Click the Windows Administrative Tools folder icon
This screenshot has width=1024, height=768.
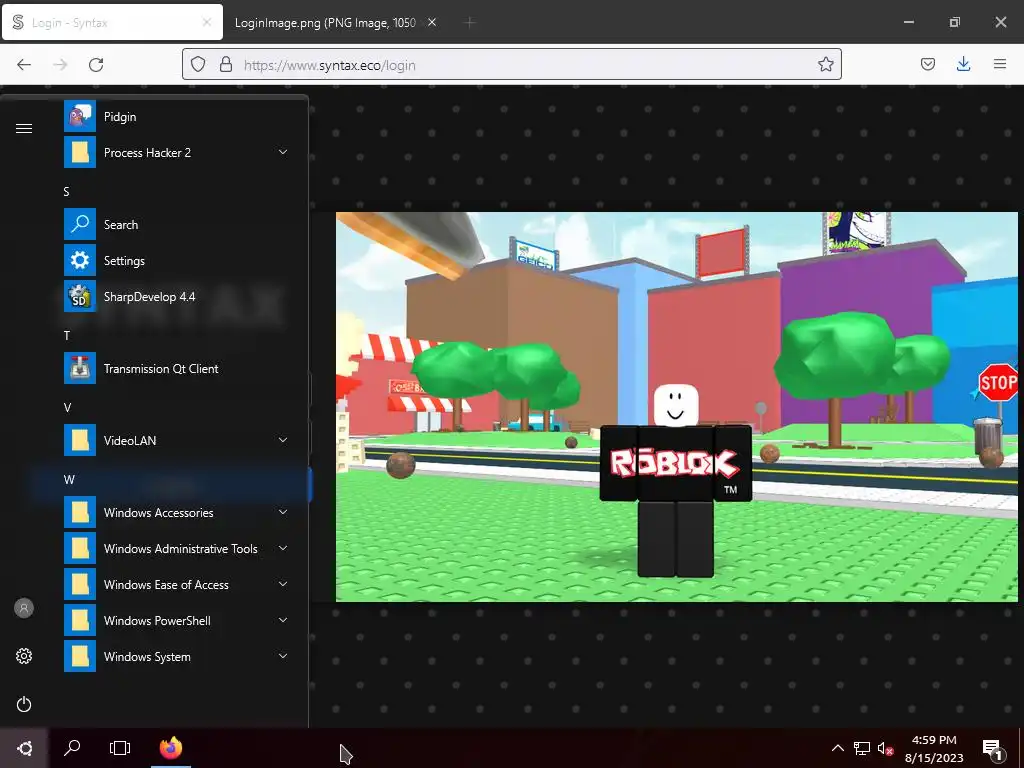(80, 549)
